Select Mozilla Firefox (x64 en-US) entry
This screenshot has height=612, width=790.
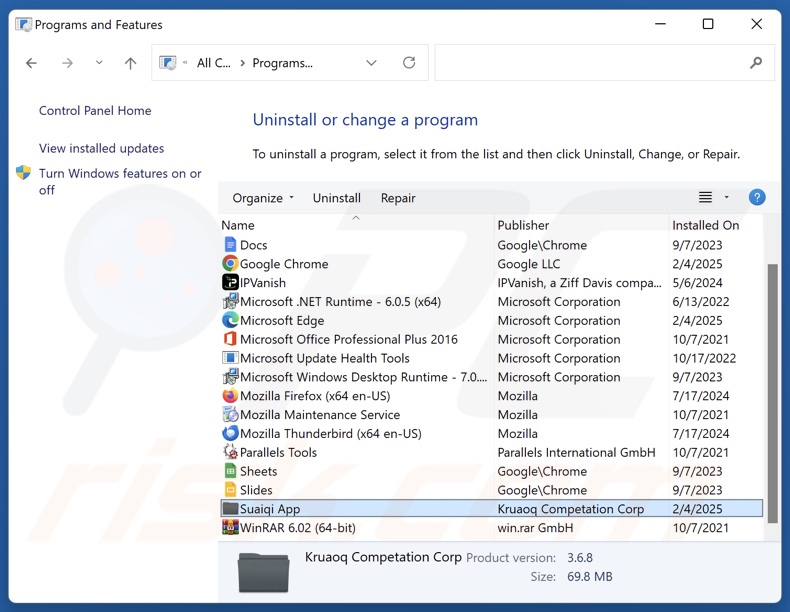[315, 395]
